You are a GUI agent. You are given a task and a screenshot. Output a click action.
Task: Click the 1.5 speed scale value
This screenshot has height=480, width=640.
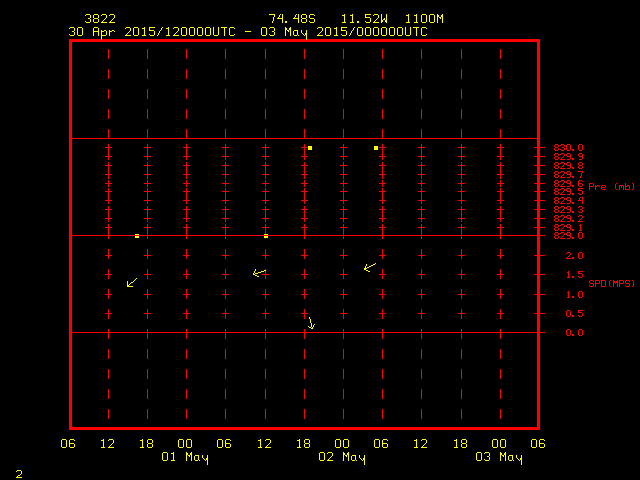(574, 275)
